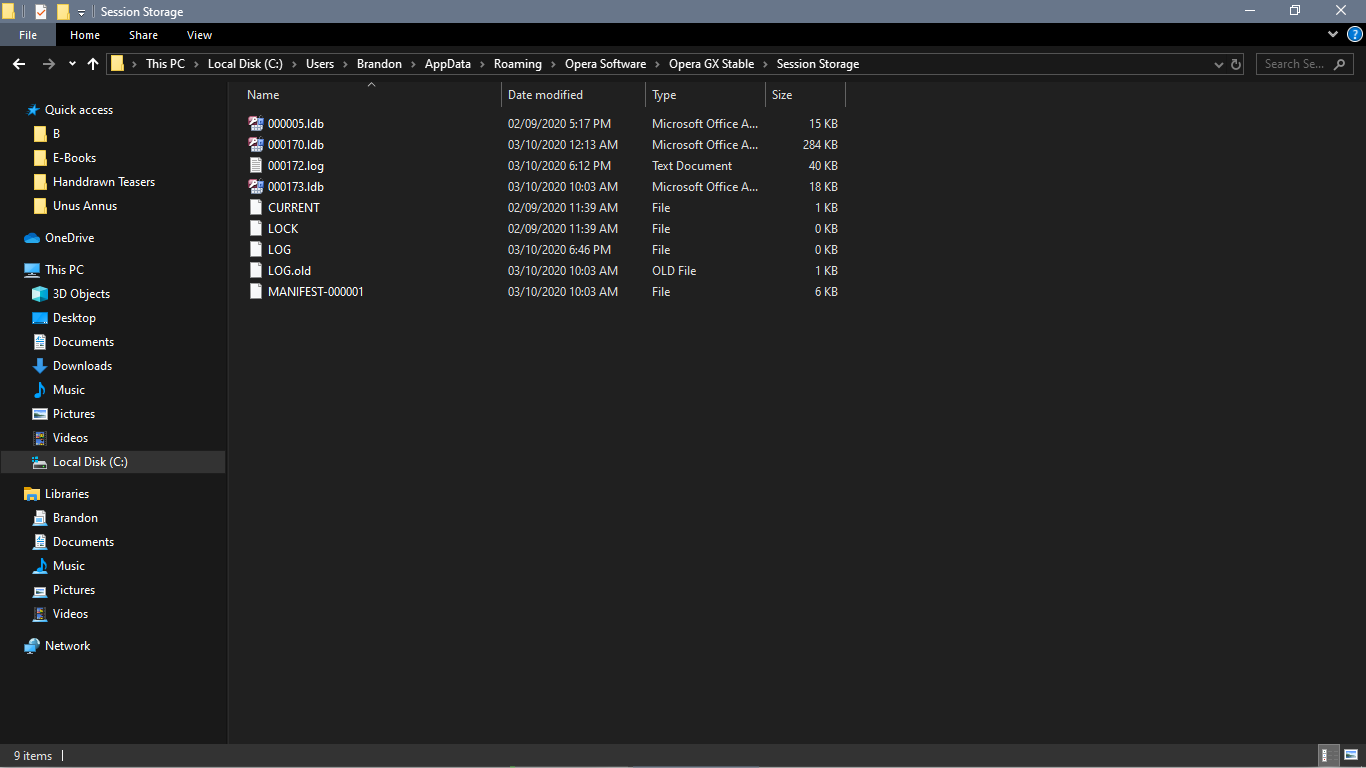
Task: Click AppData in the address breadcrumb
Action: [448, 64]
